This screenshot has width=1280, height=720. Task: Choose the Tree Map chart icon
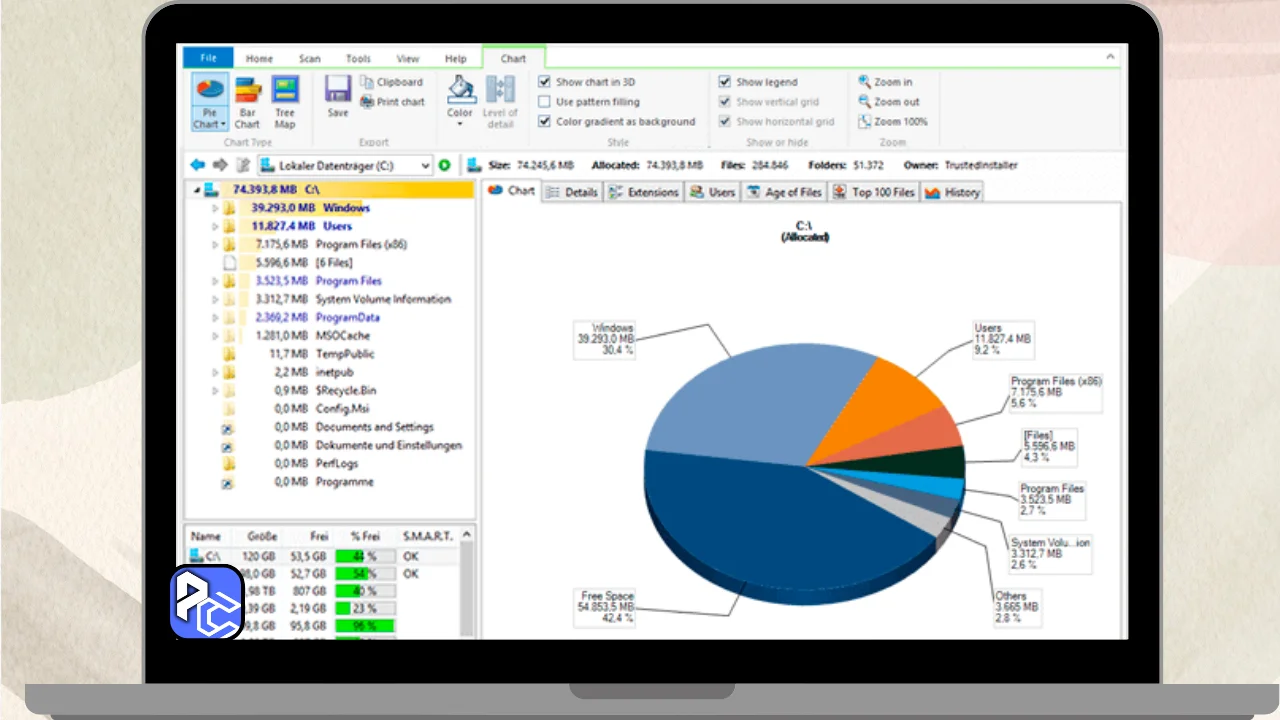point(285,91)
